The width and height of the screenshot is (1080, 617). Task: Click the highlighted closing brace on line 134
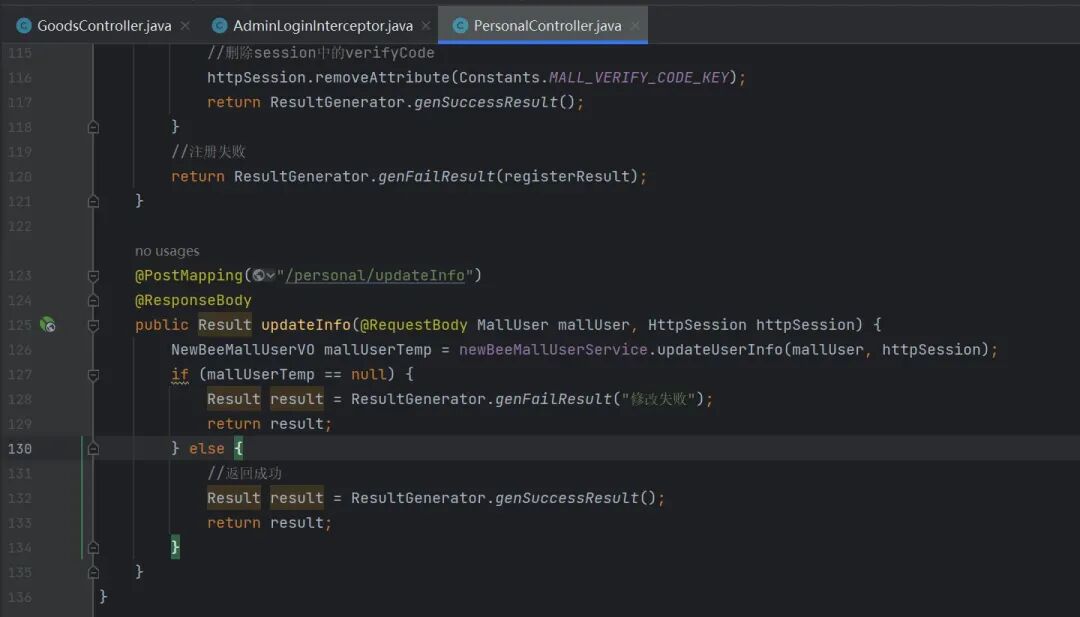(x=175, y=547)
